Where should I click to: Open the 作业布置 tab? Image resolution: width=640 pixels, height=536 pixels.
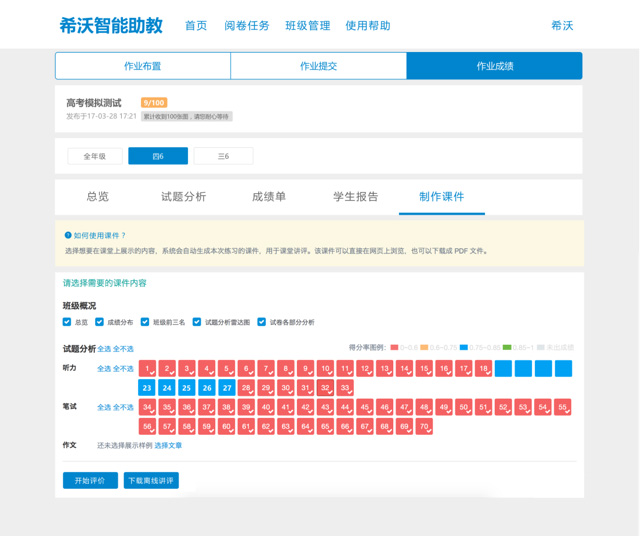[x=142, y=66]
